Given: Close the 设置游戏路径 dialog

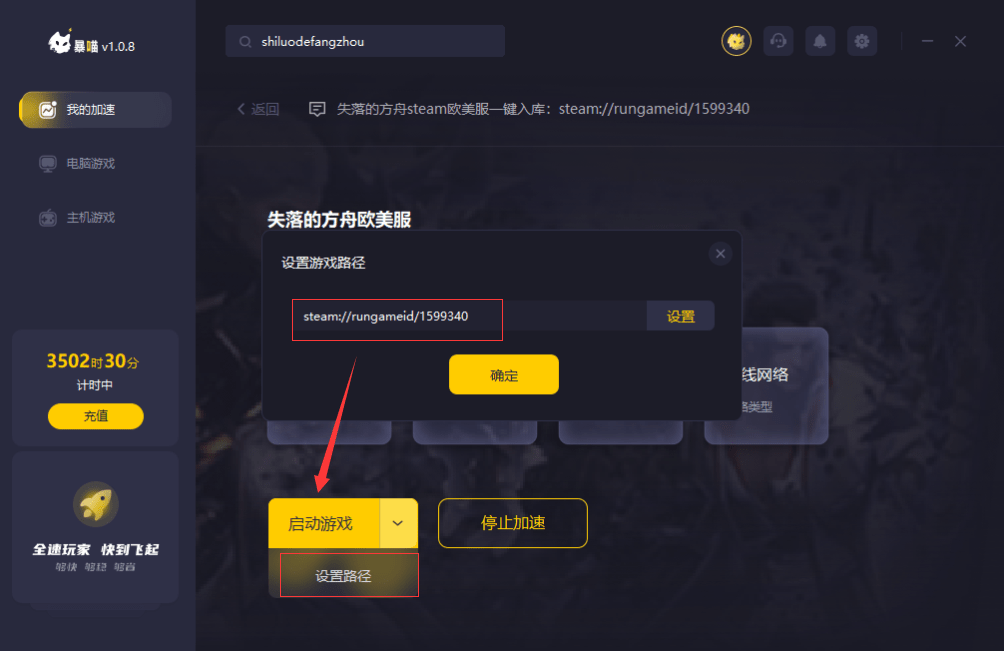Looking at the screenshot, I should [720, 254].
